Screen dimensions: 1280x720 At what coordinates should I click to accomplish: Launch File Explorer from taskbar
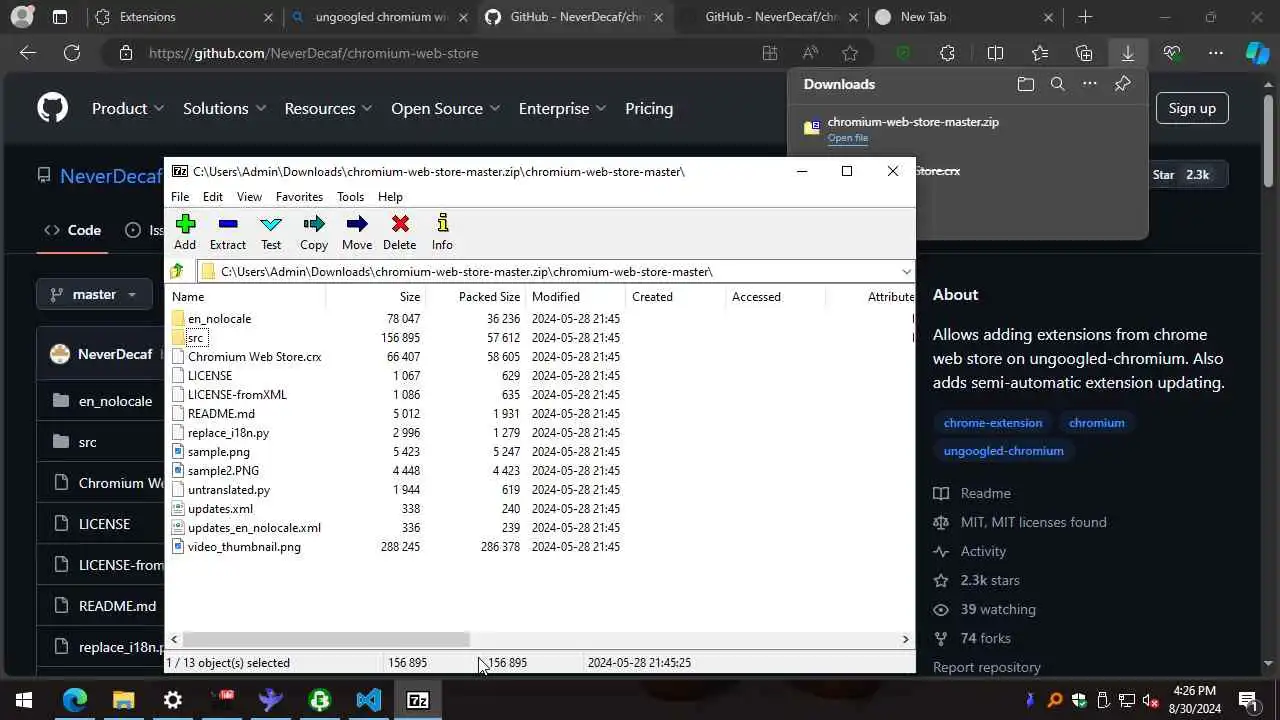[x=123, y=700]
